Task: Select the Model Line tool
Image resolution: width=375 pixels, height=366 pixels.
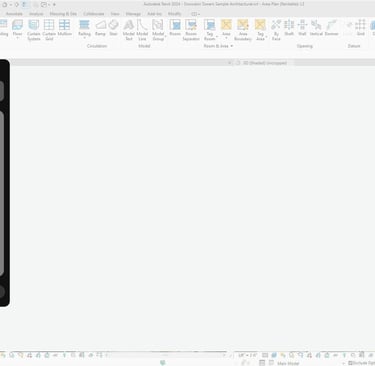Action: tap(142, 30)
